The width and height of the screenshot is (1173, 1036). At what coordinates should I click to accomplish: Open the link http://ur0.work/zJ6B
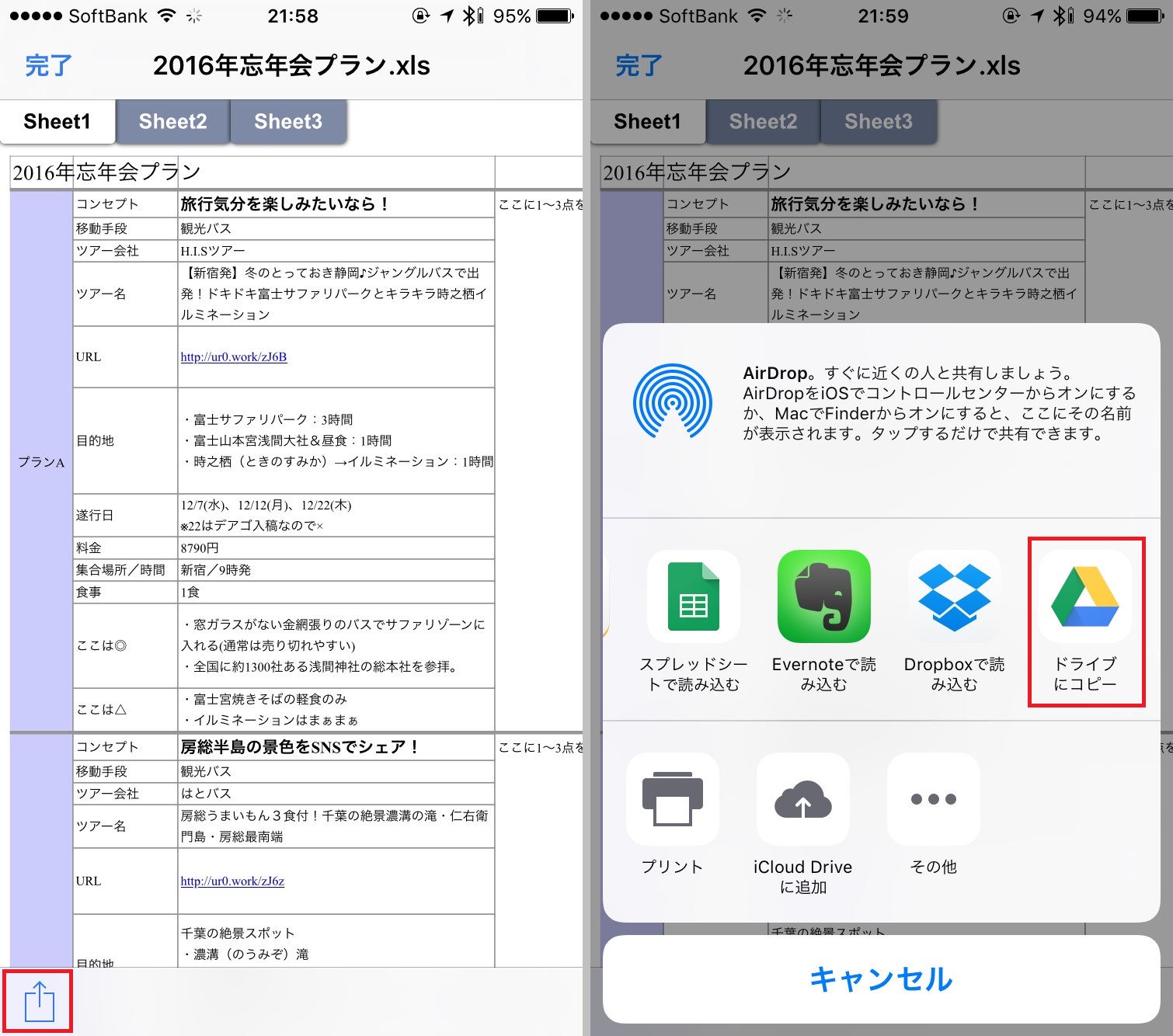(234, 357)
